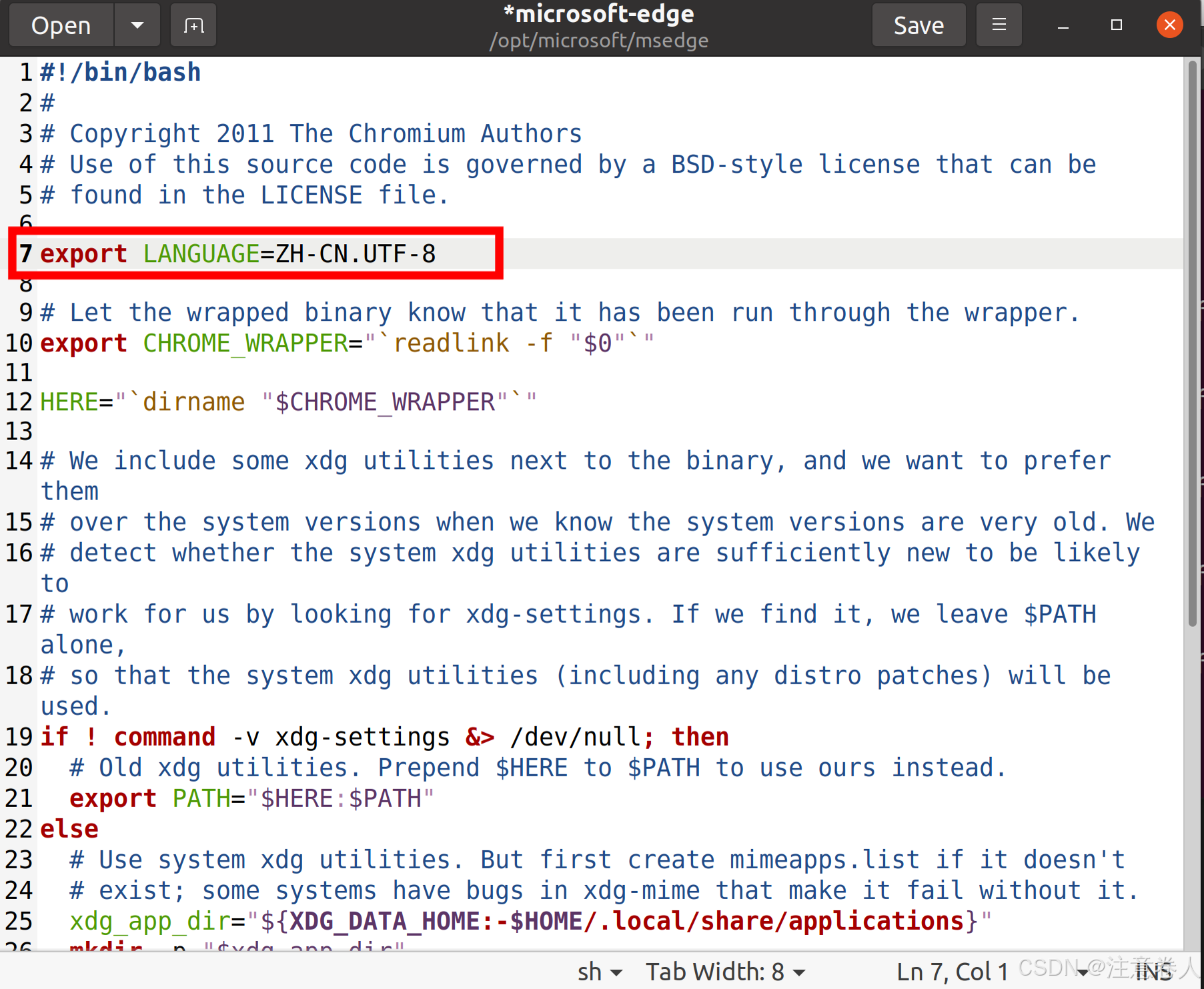
Task: Place cursor in HERE= dirname line
Action: tap(288, 402)
